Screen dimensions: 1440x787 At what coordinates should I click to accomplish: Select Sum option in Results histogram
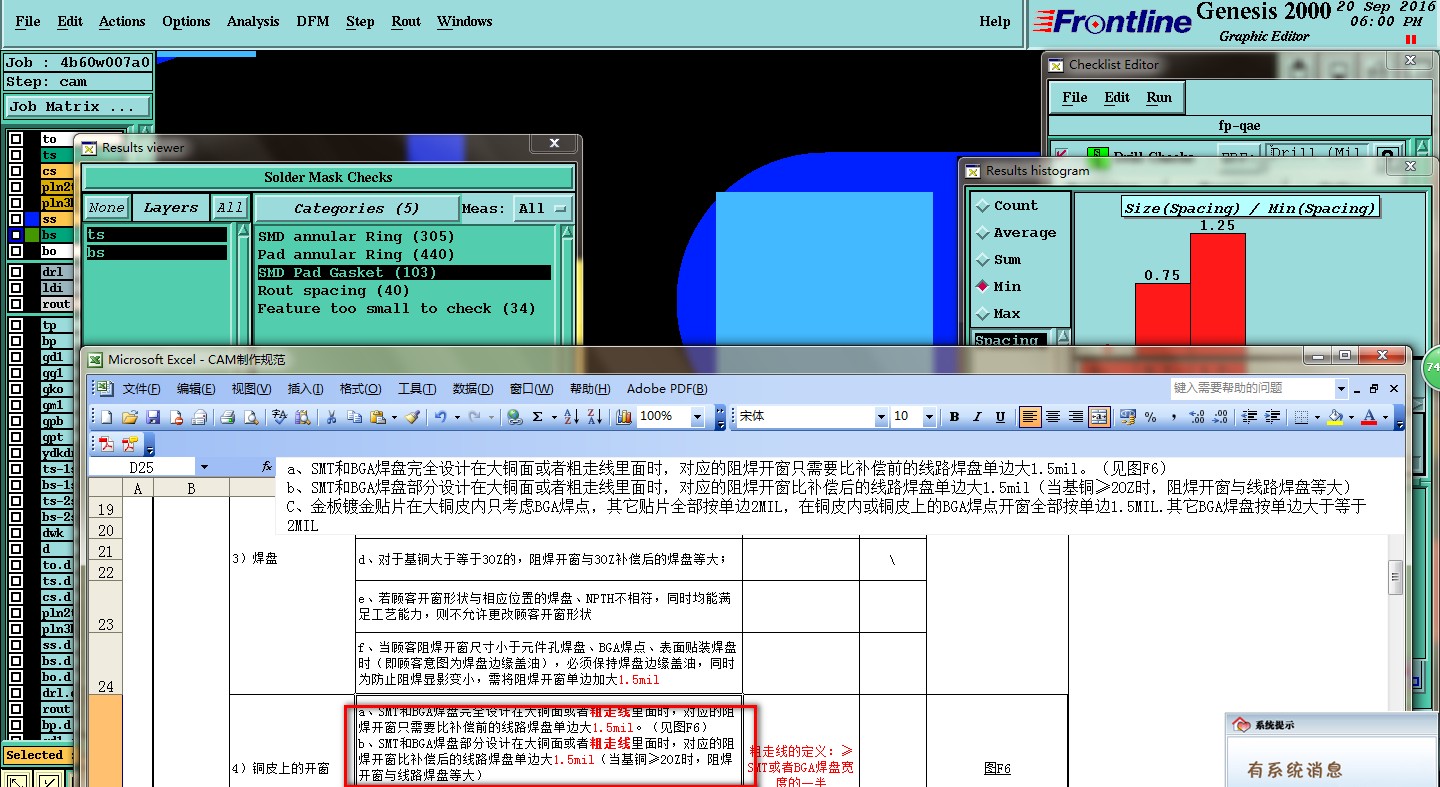[982, 260]
